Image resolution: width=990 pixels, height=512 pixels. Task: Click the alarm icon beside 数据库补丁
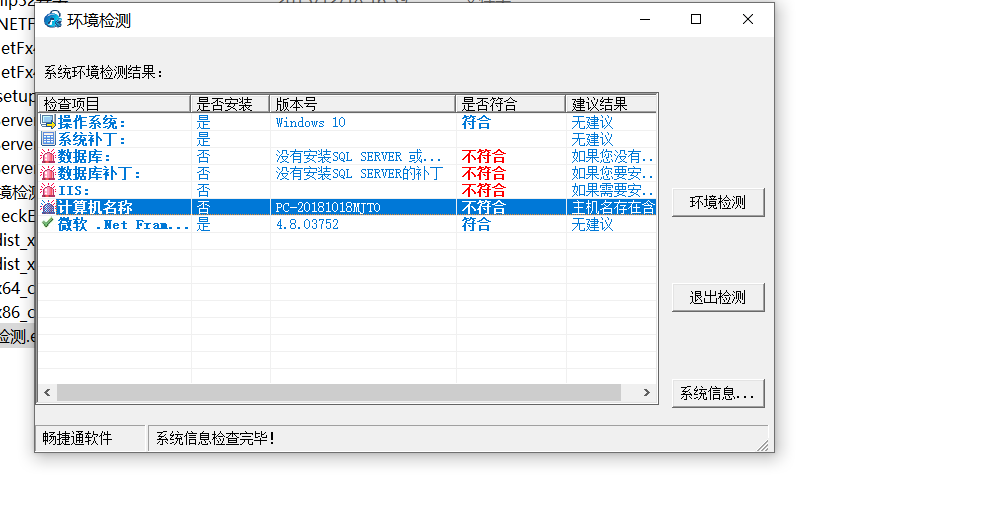(48, 173)
